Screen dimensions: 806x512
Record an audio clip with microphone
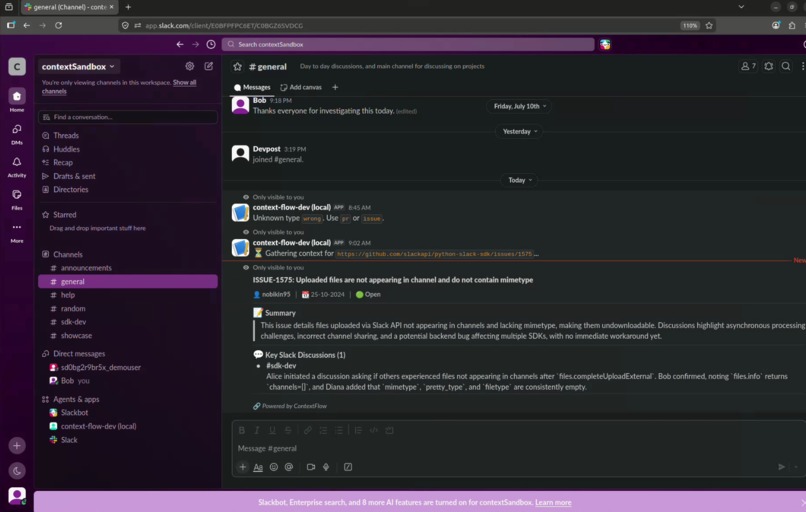coord(326,467)
